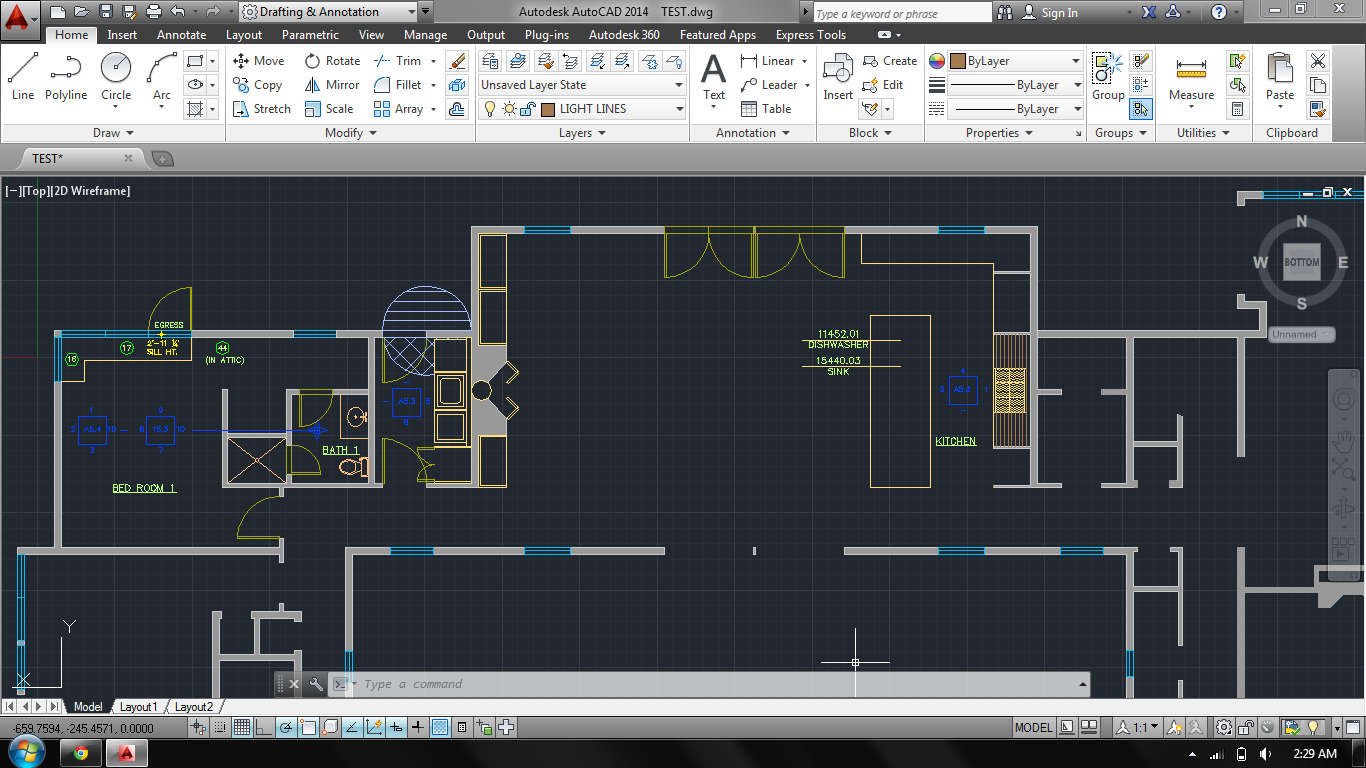Toggle Ortho Mode in status bar

[x=264, y=727]
